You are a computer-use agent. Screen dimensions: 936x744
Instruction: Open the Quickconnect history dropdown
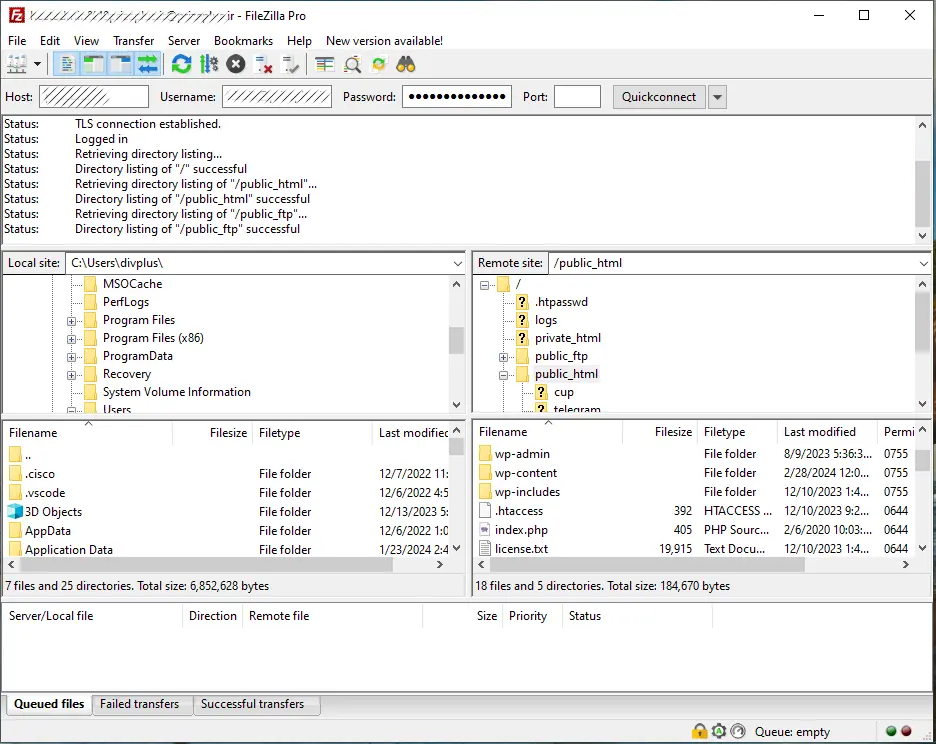pos(717,97)
